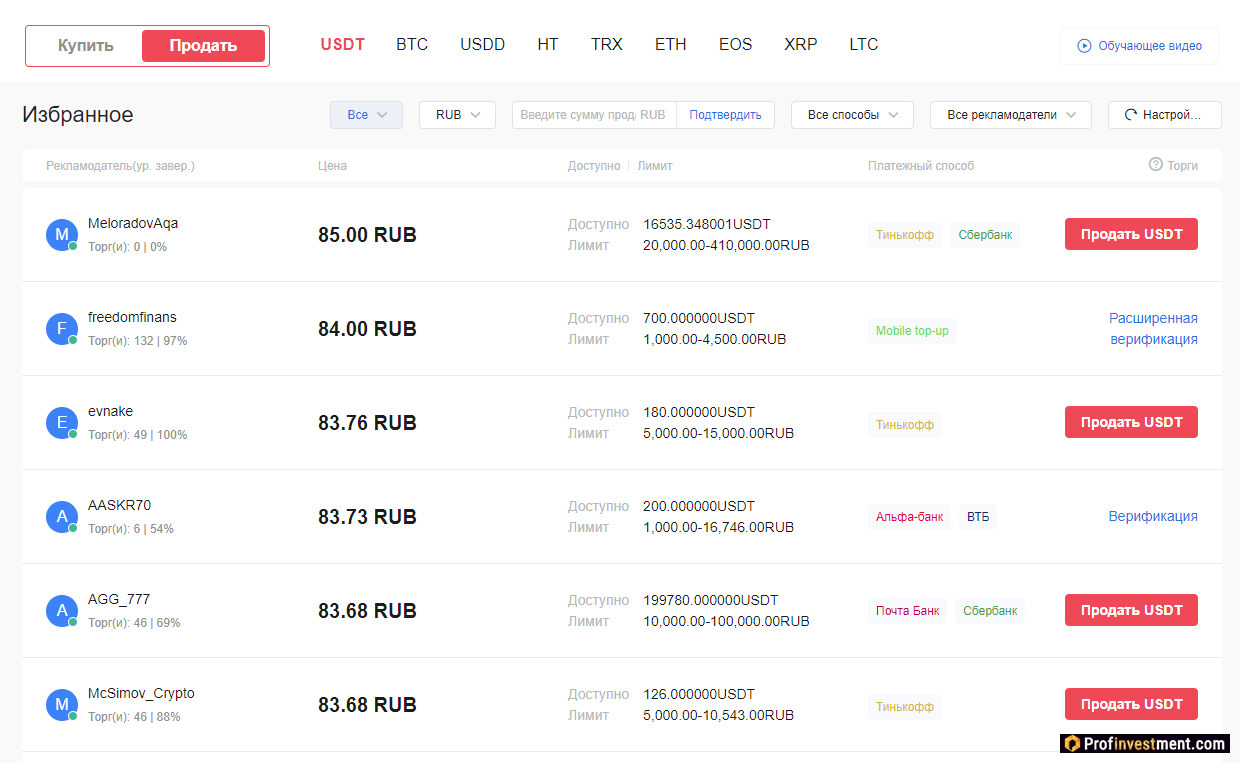Viewport: 1240px width, 763px height.
Task: Expand the Все filter dropdown
Action: pos(366,115)
